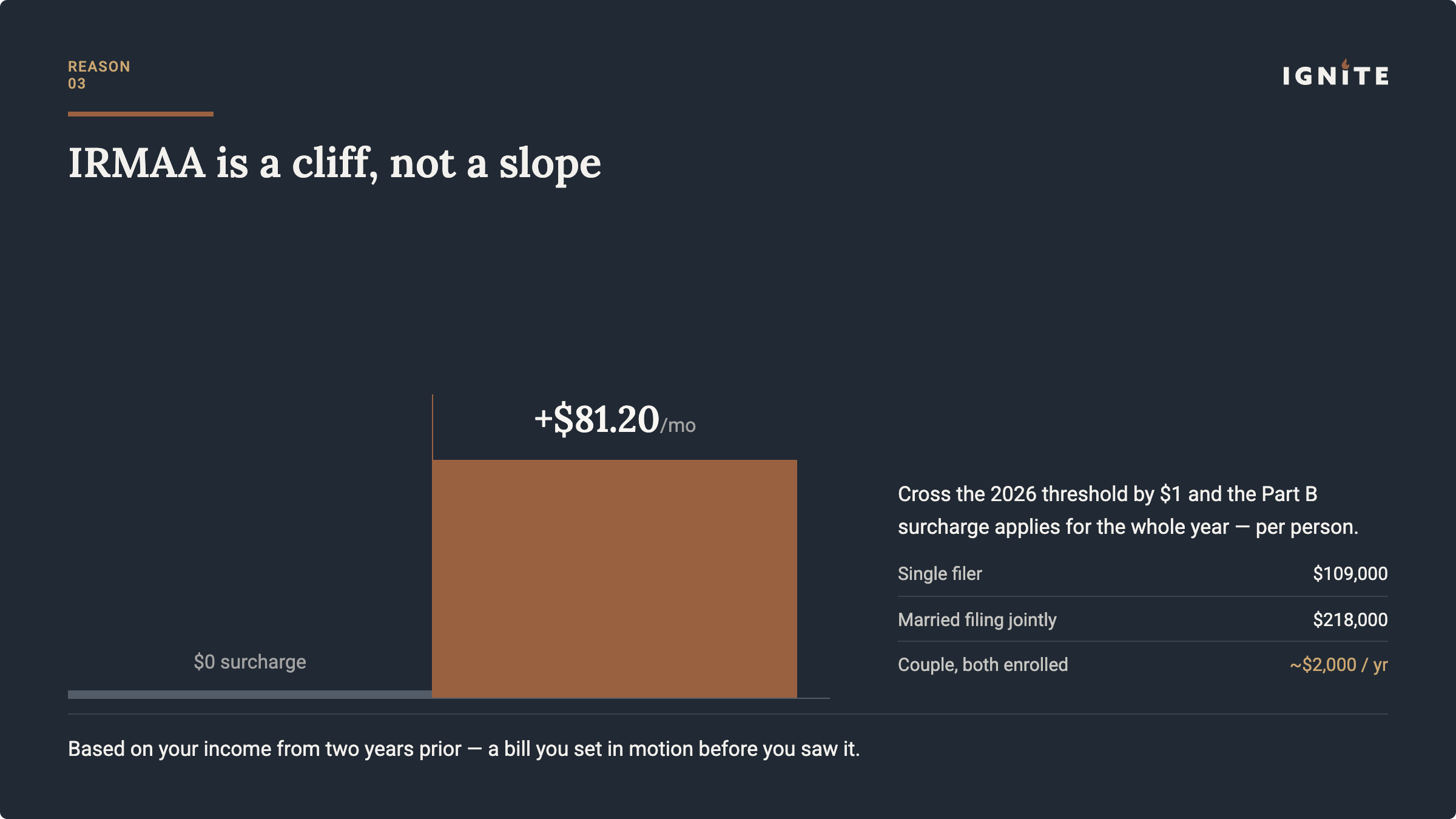Click the orange surcharge bar

[x=615, y=579]
